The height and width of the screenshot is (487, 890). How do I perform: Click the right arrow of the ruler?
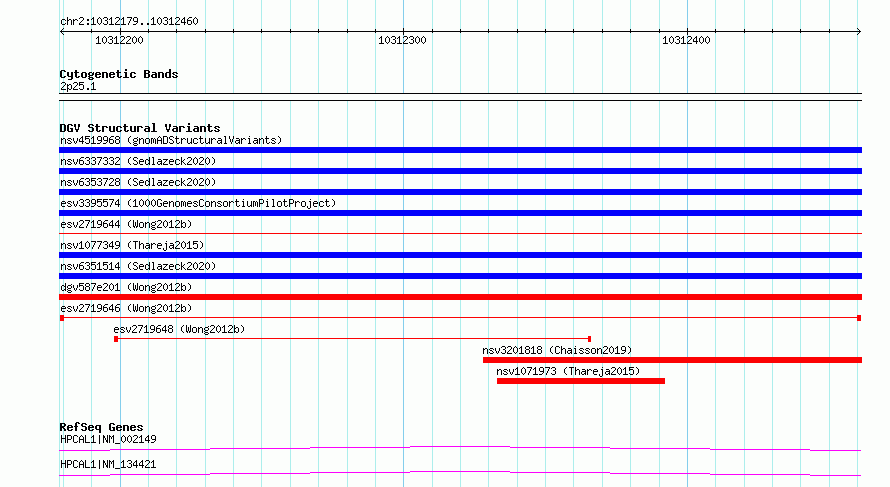859,32
